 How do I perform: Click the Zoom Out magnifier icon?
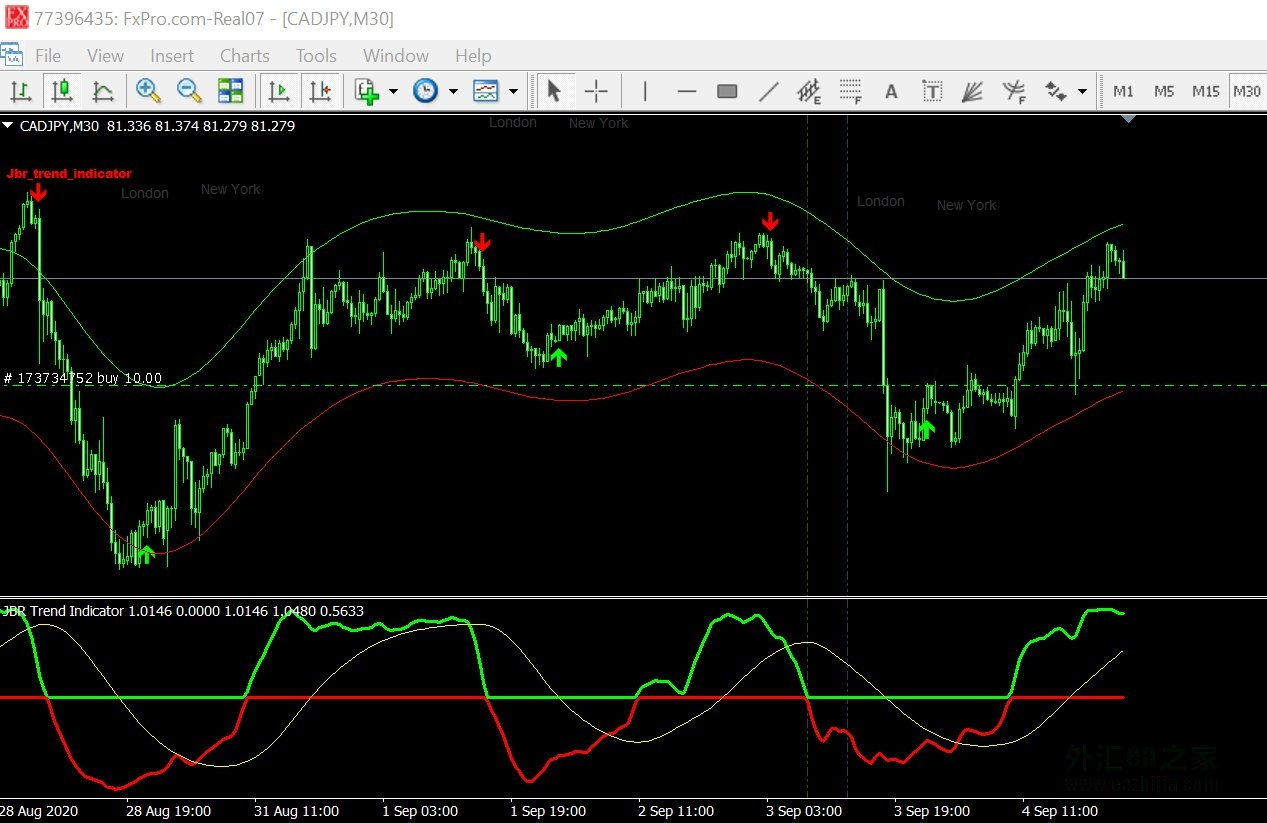189,91
